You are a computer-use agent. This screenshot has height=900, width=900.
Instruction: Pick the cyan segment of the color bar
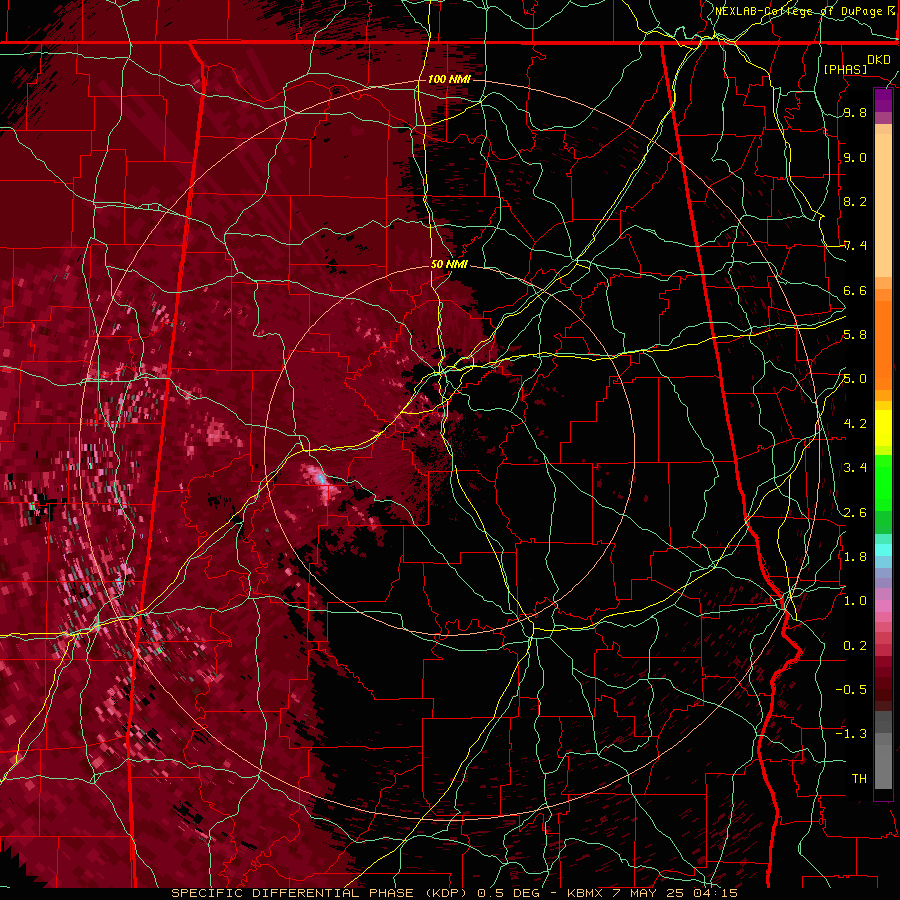coord(883,550)
